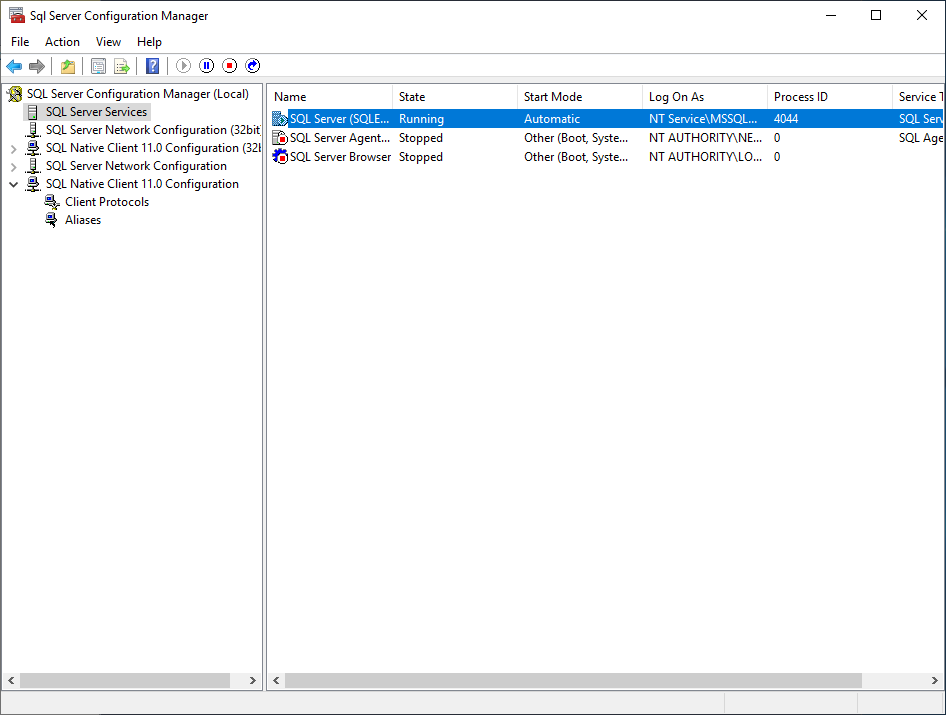The height and width of the screenshot is (715, 946).
Task: Click the Export List toolbar icon
Action: pos(122,66)
